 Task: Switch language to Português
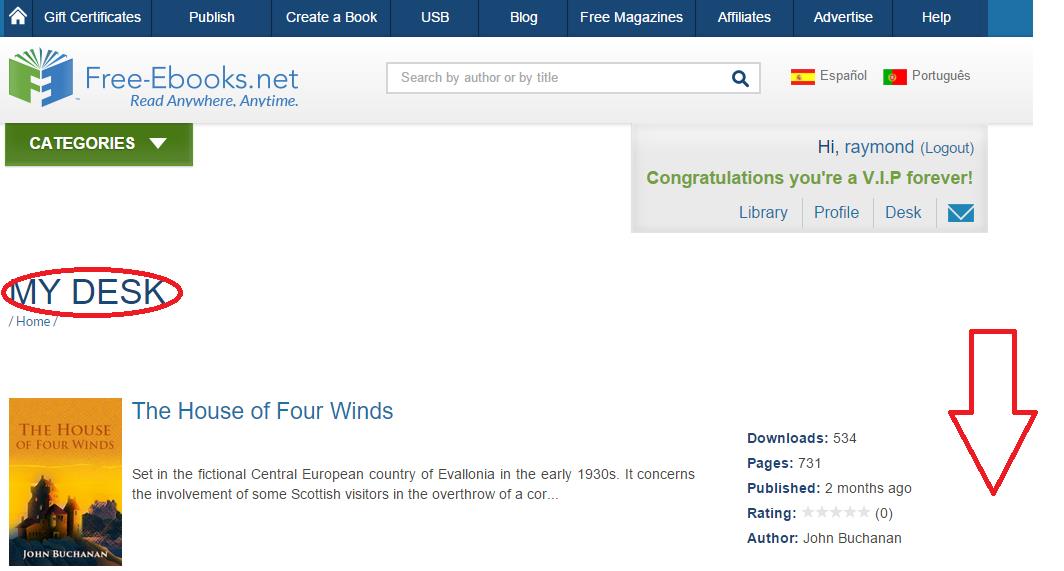(x=940, y=76)
